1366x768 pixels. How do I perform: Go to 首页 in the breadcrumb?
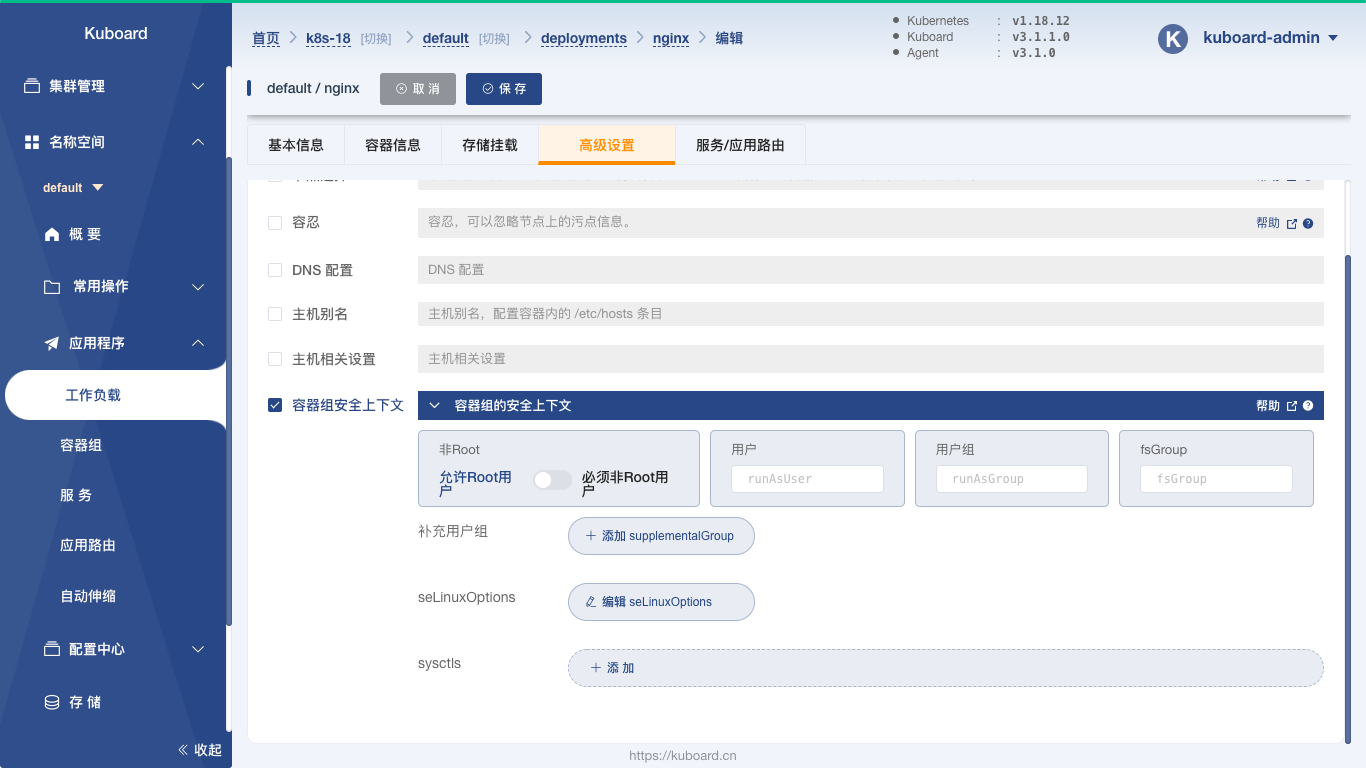point(266,38)
